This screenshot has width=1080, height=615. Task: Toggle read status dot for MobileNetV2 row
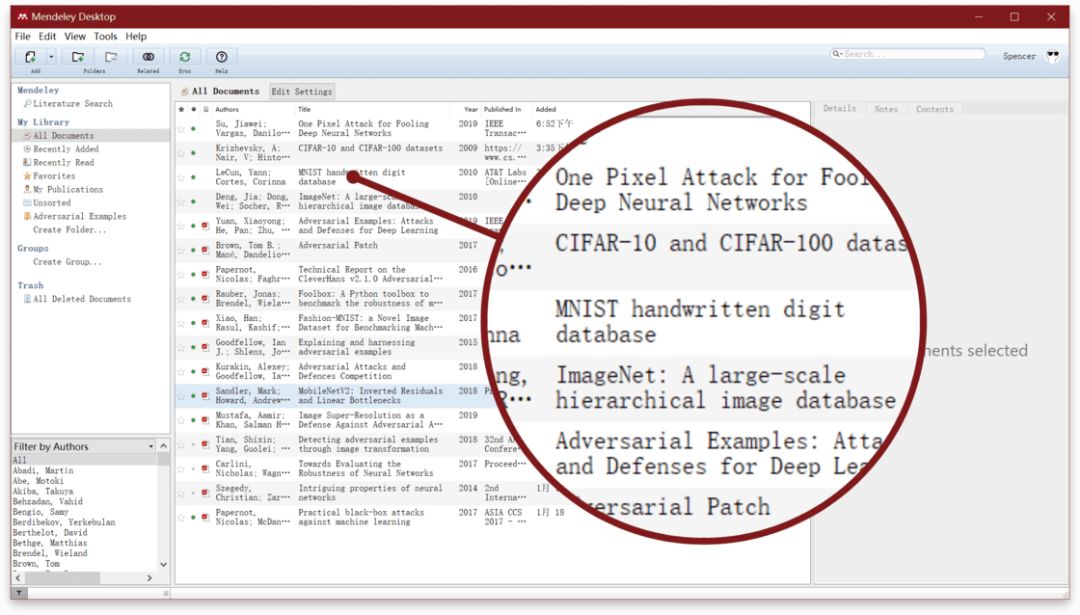[x=194, y=395]
